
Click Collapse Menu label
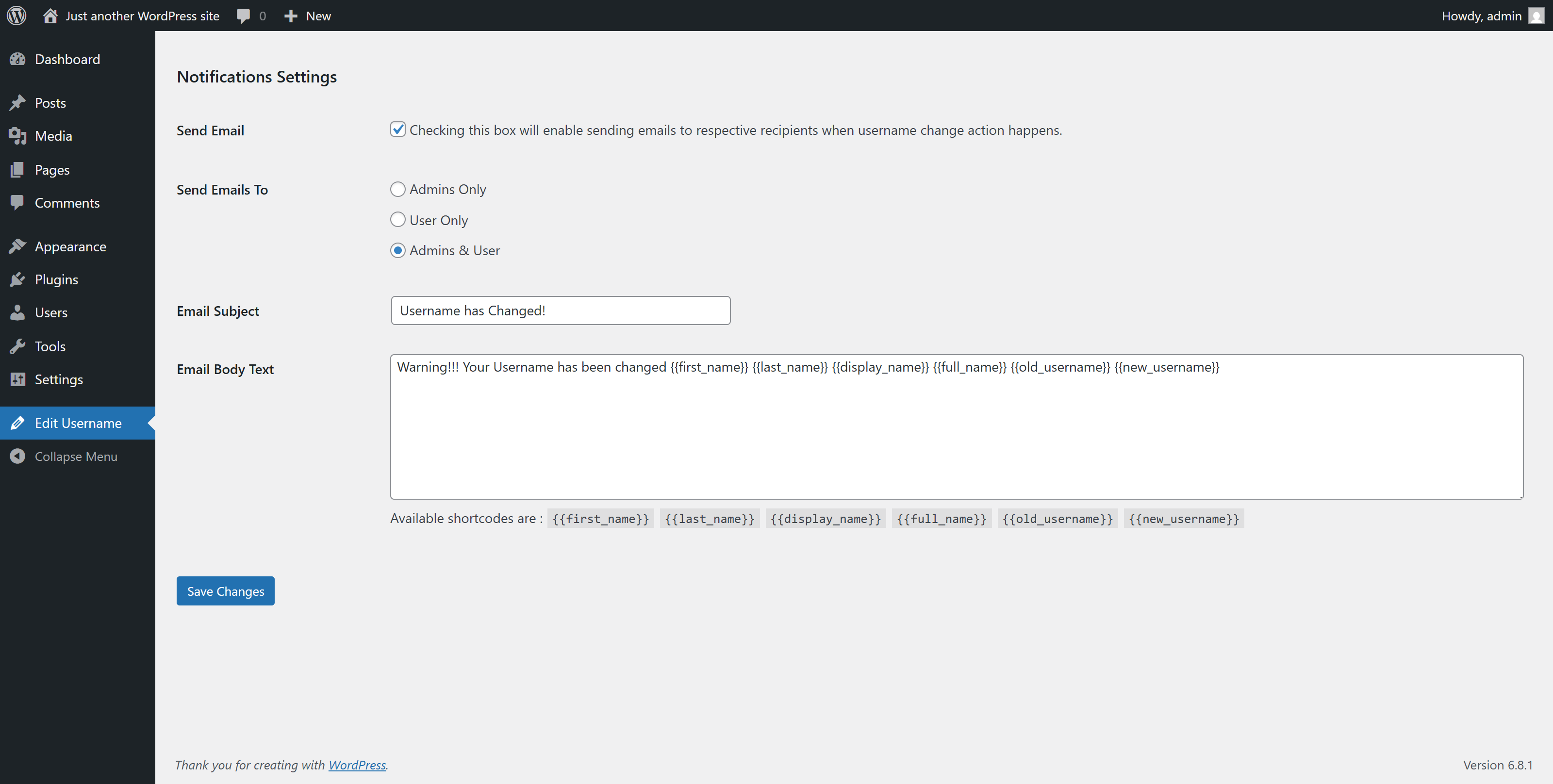pos(76,457)
